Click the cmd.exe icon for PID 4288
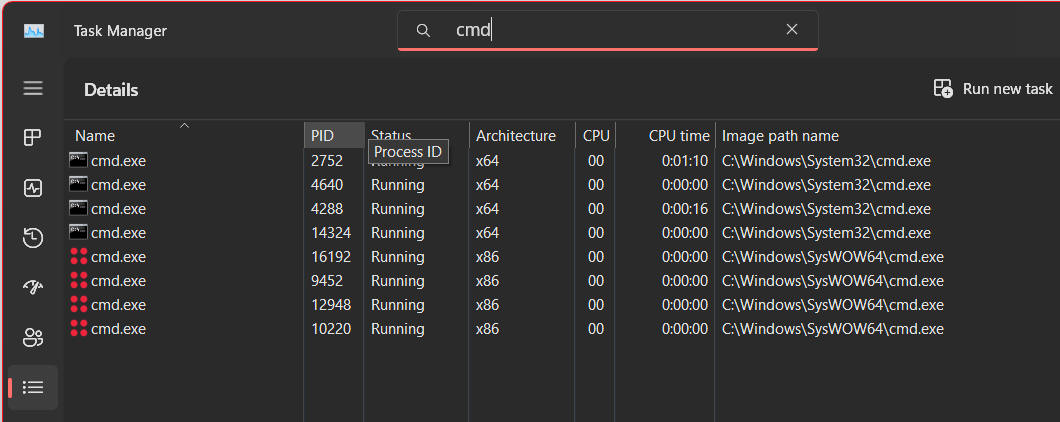This screenshot has height=422, width=1060. click(x=78, y=208)
